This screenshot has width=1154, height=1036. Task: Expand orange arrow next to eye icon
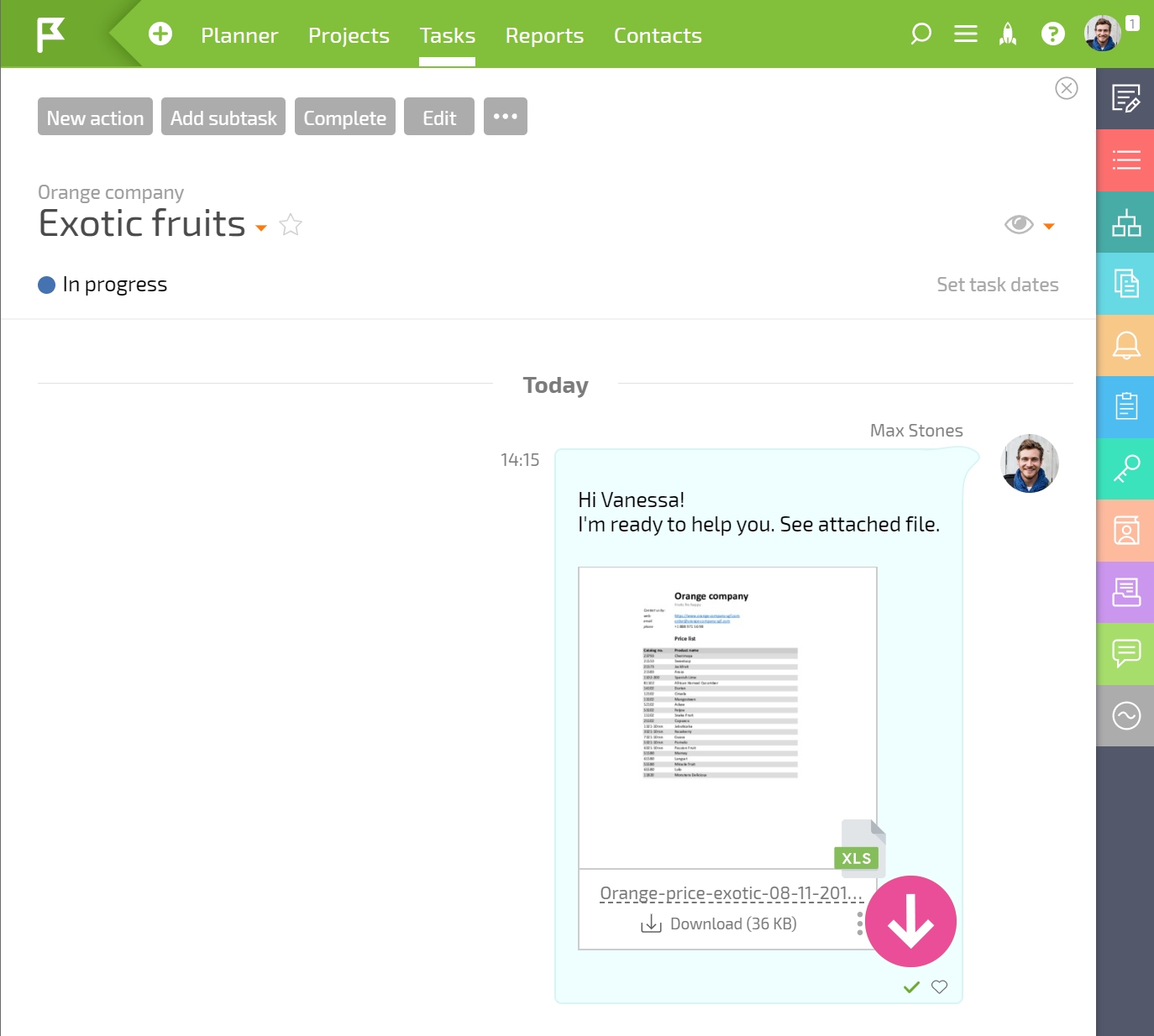point(1048,226)
